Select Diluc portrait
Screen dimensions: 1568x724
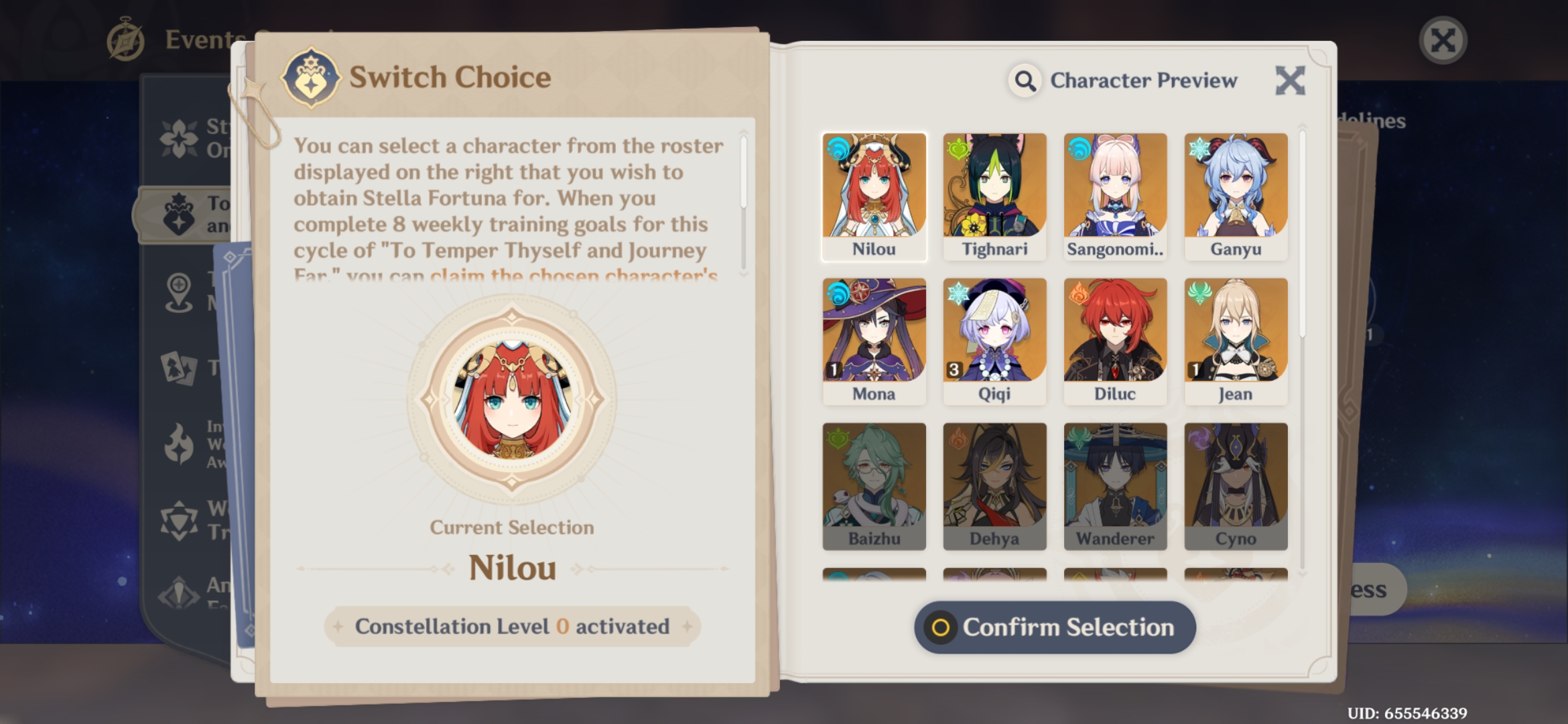pyautogui.click(x=1115, y=341)
